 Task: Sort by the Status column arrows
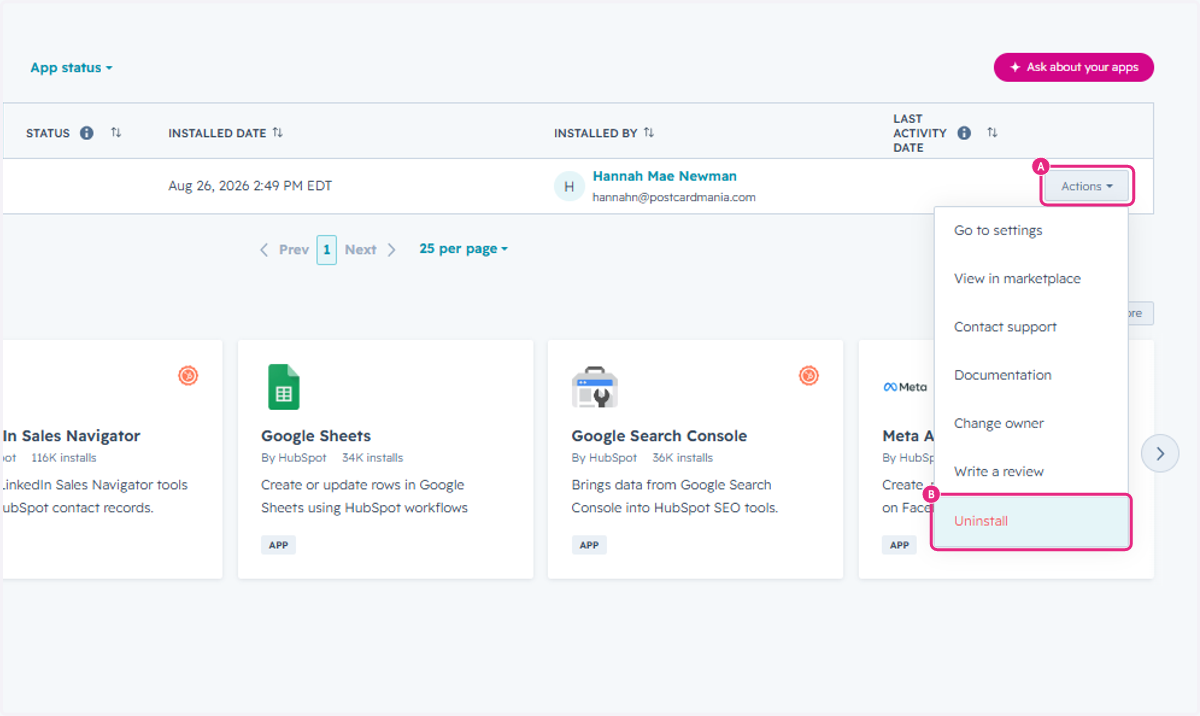[x=116, y=133]
